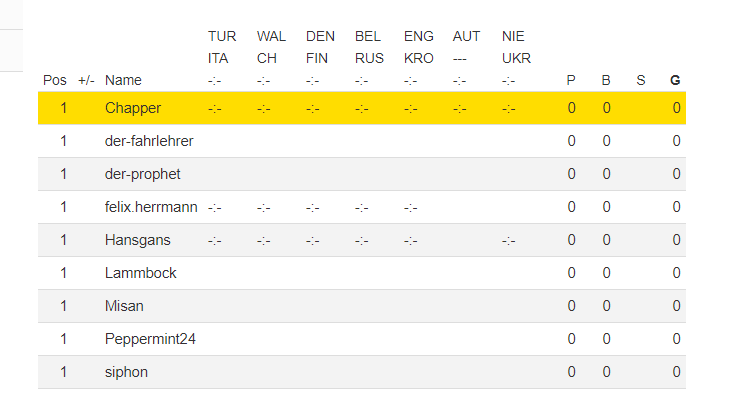Sort by the G total column header

[675, 80]
